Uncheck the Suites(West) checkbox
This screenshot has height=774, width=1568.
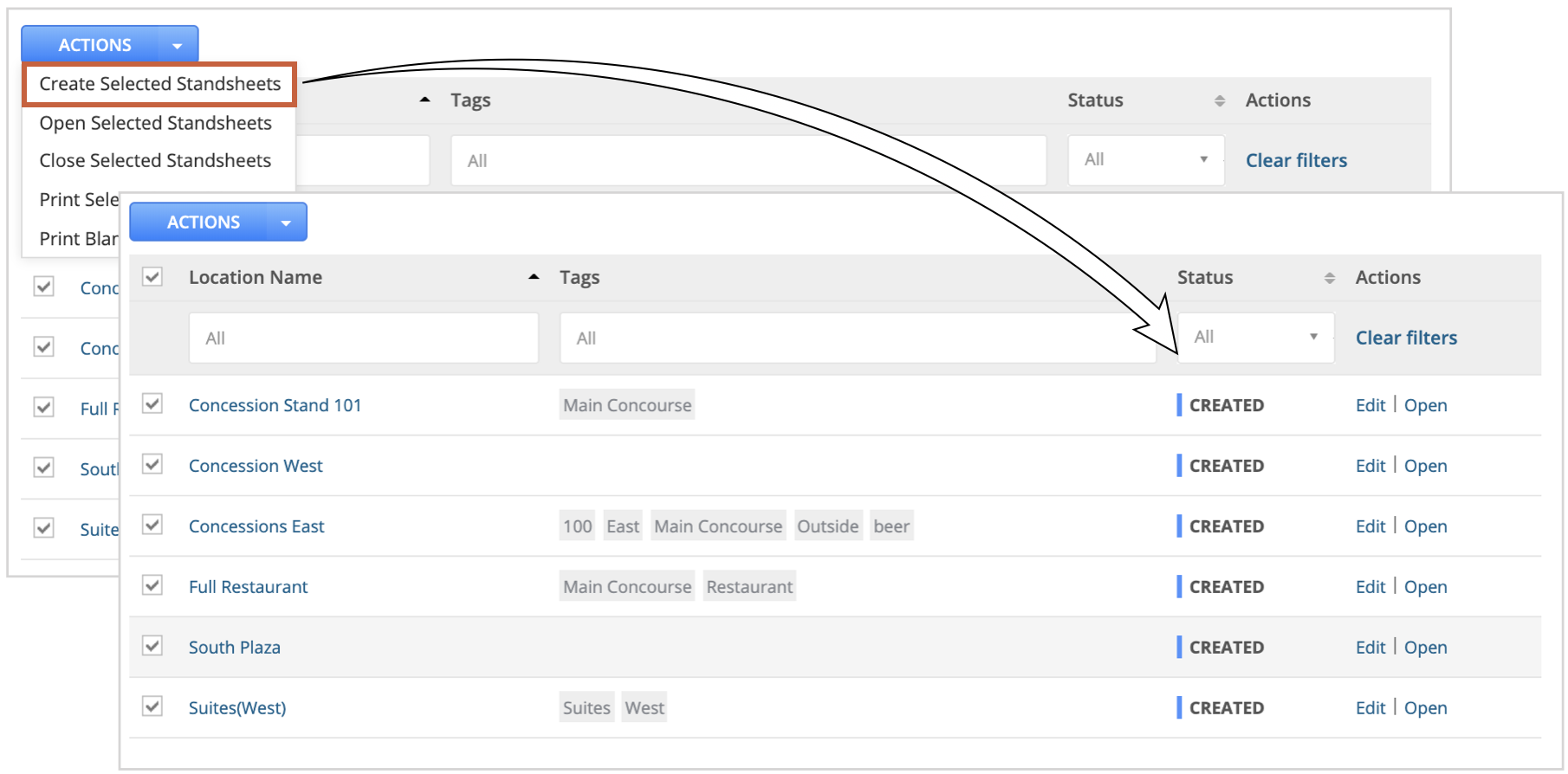point(152,707)
